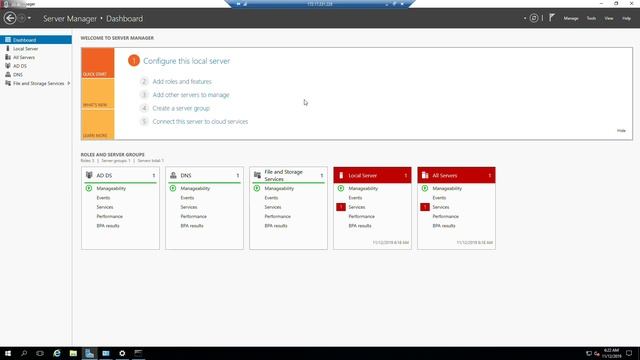Click the DNS tile role icon
The image size is (640, 360).
coord(173,175)
